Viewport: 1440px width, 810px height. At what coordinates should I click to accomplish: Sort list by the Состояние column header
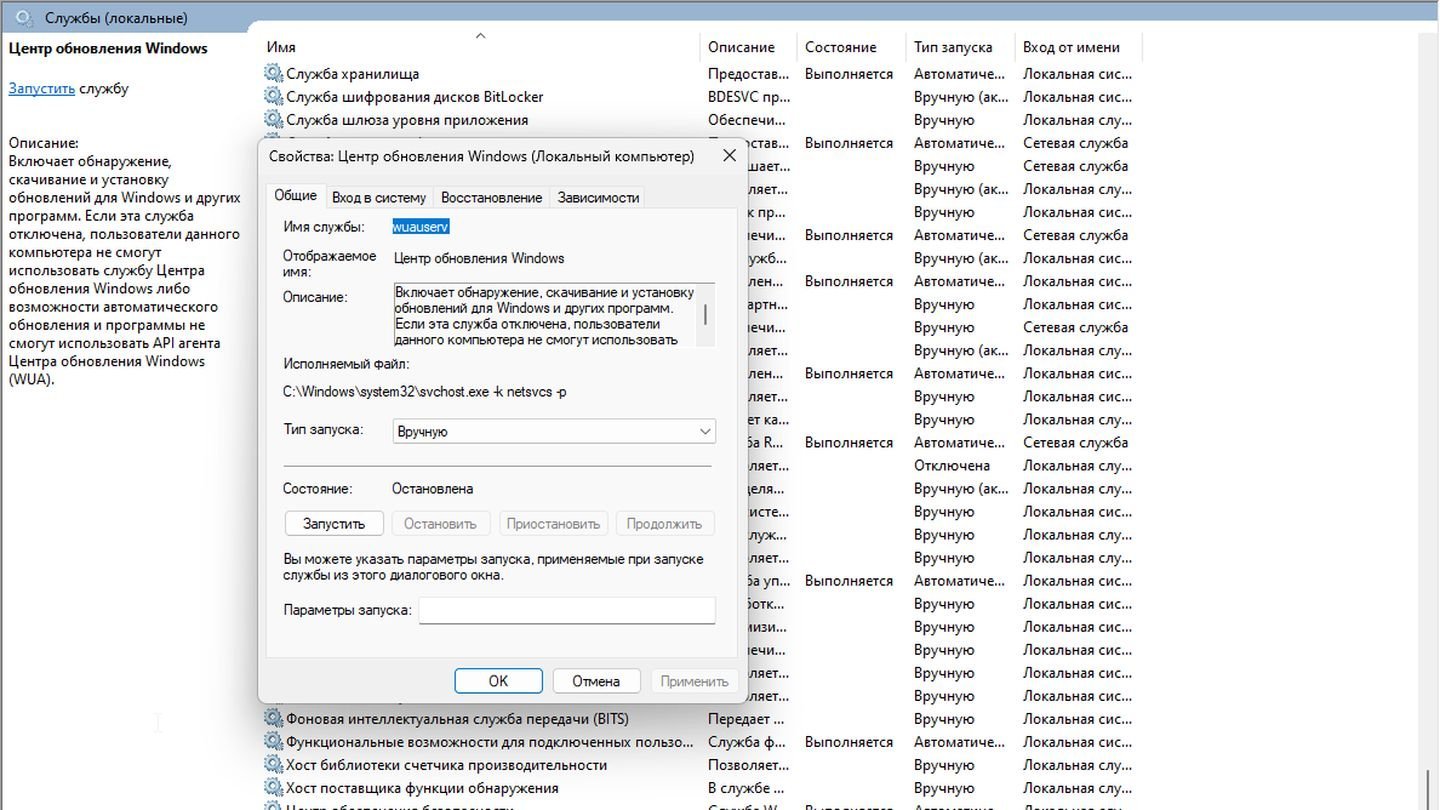(840, 47)
